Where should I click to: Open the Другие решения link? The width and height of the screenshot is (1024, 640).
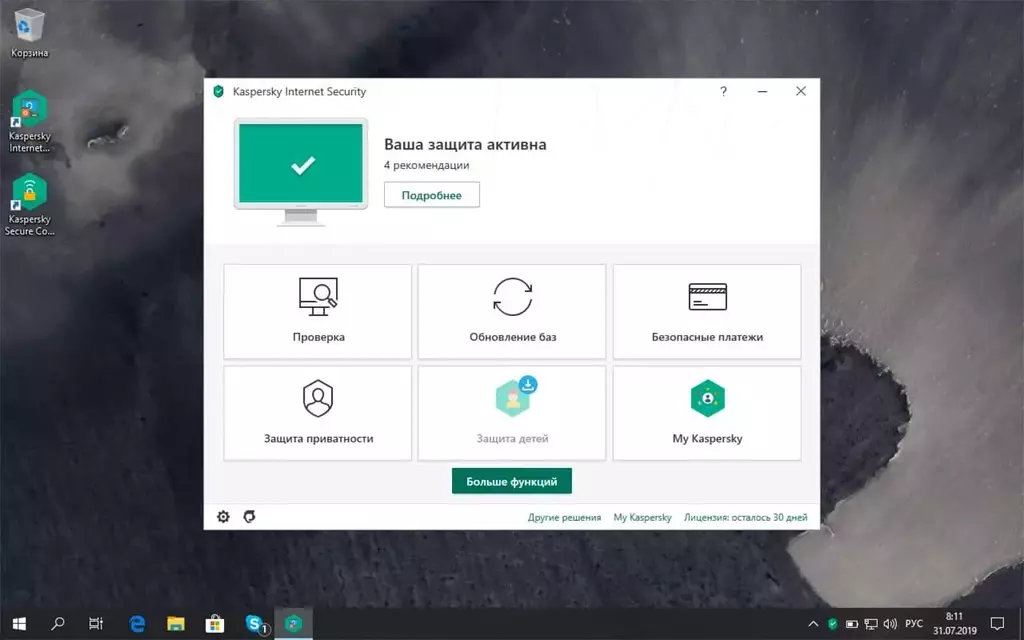(564, 517)
